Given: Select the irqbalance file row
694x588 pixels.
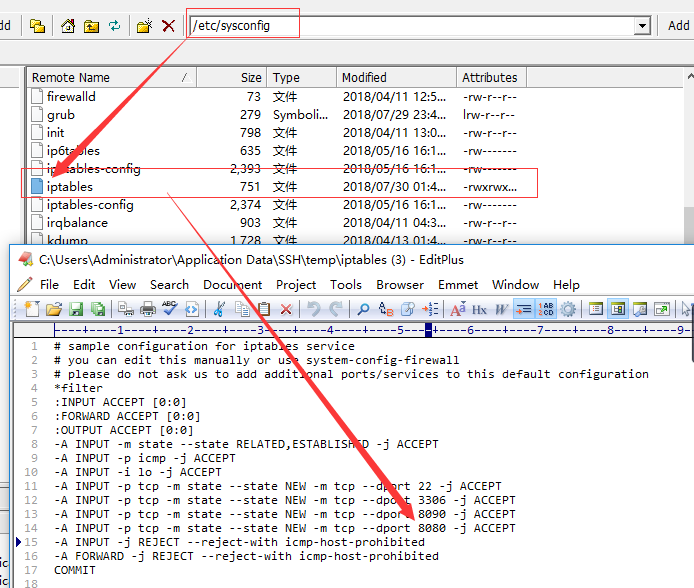Looking at the screenshot, I should coord(274,223).
